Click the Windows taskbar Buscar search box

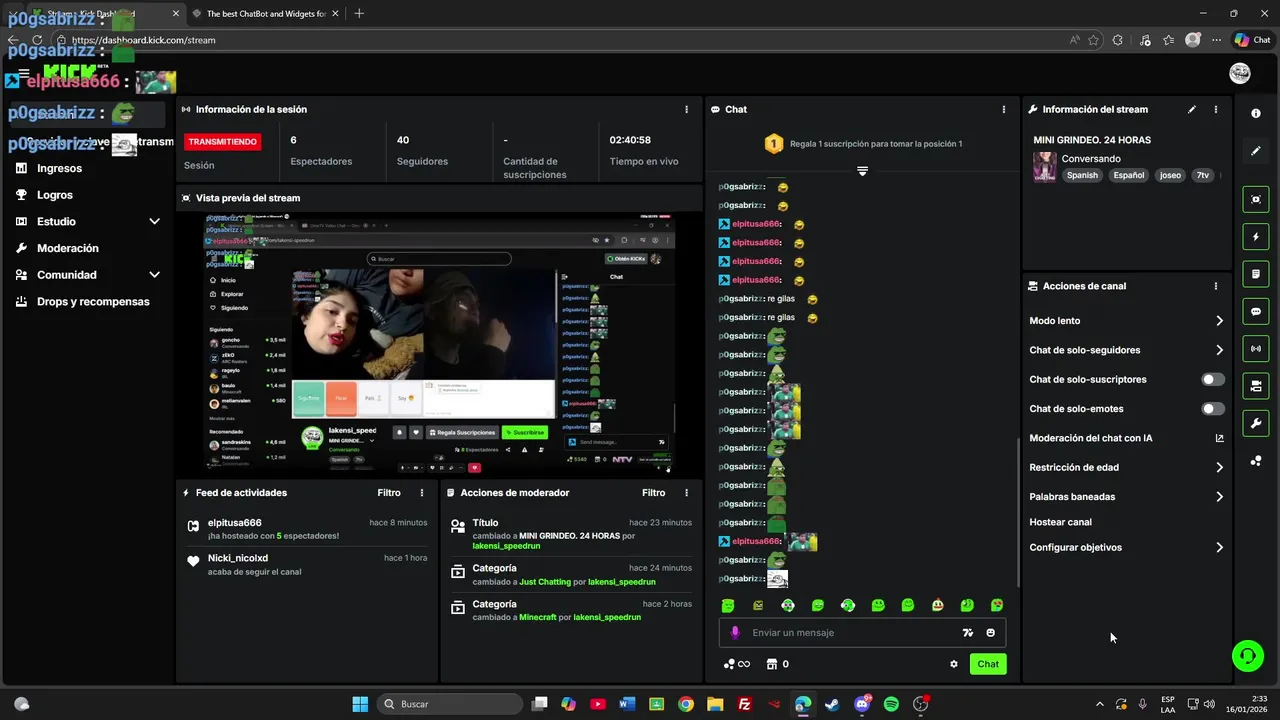[x=452, y=704]
